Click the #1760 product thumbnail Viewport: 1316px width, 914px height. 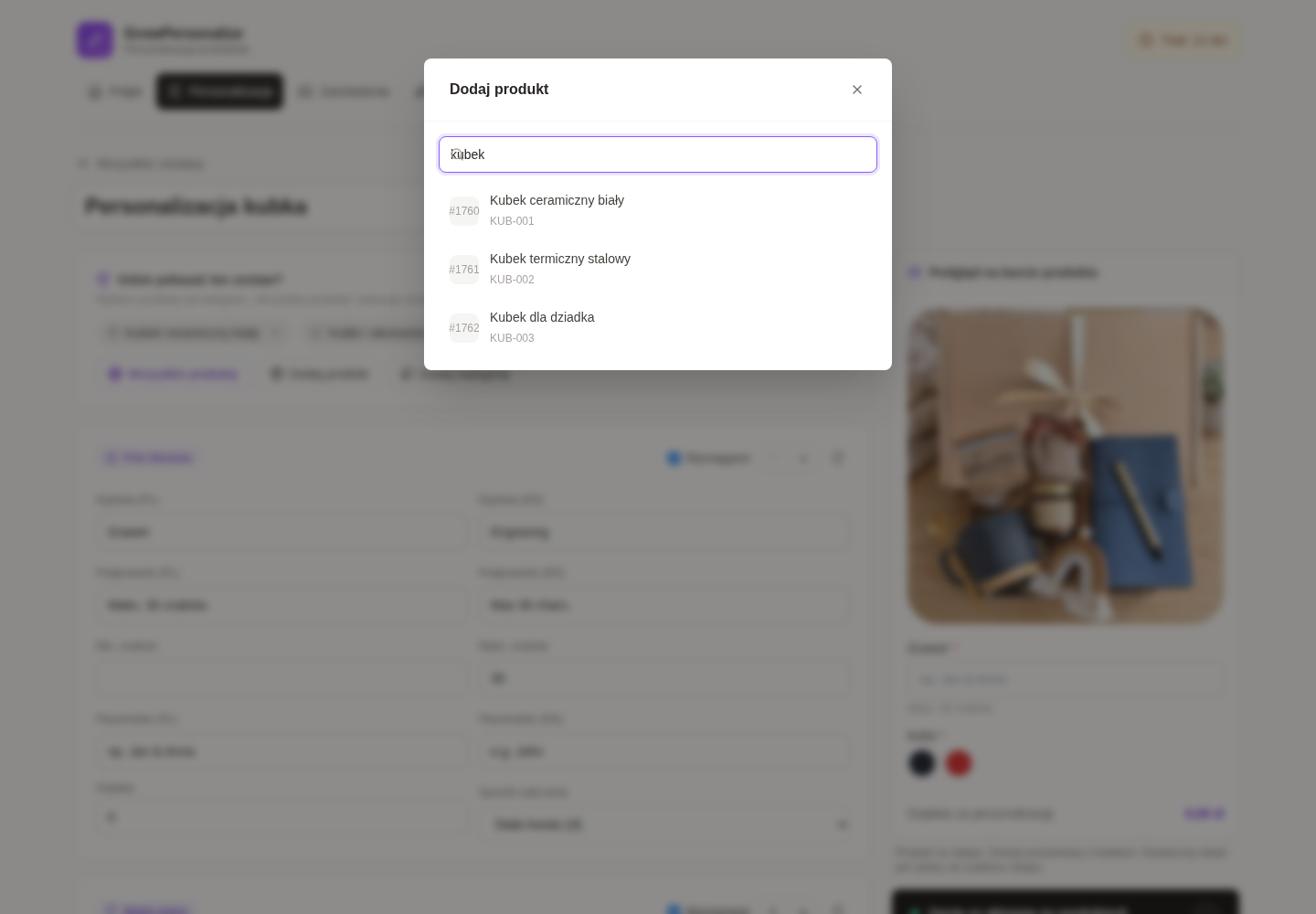[464, 211]
